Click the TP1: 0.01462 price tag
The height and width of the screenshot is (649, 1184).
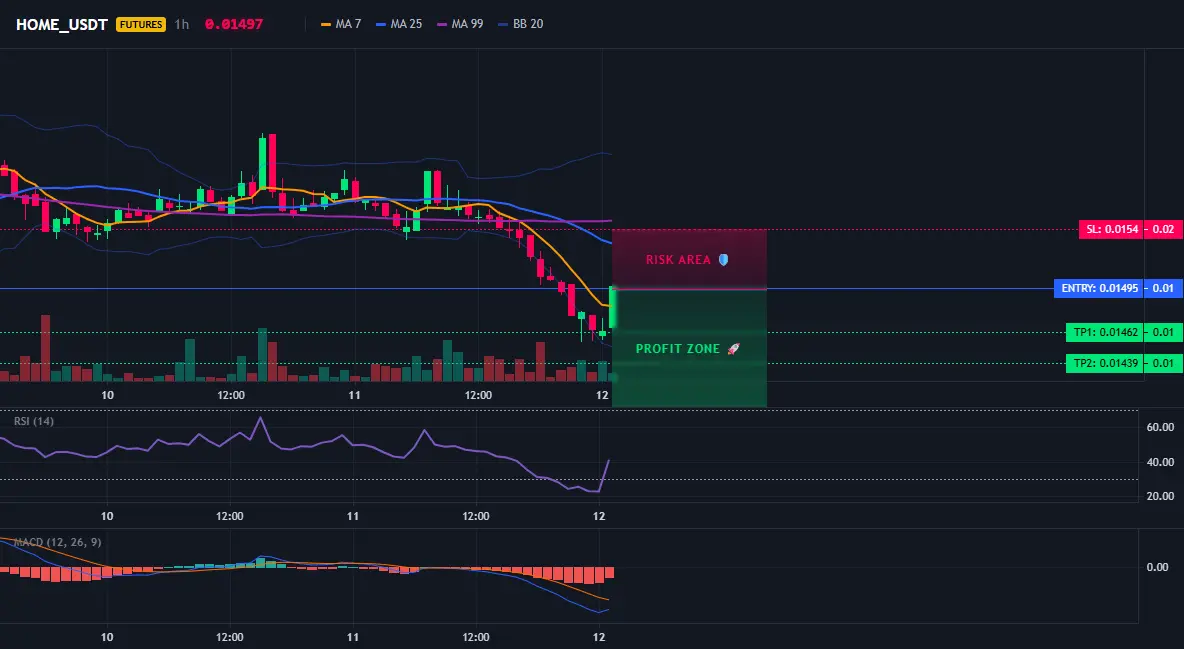tap(1103, 332)
